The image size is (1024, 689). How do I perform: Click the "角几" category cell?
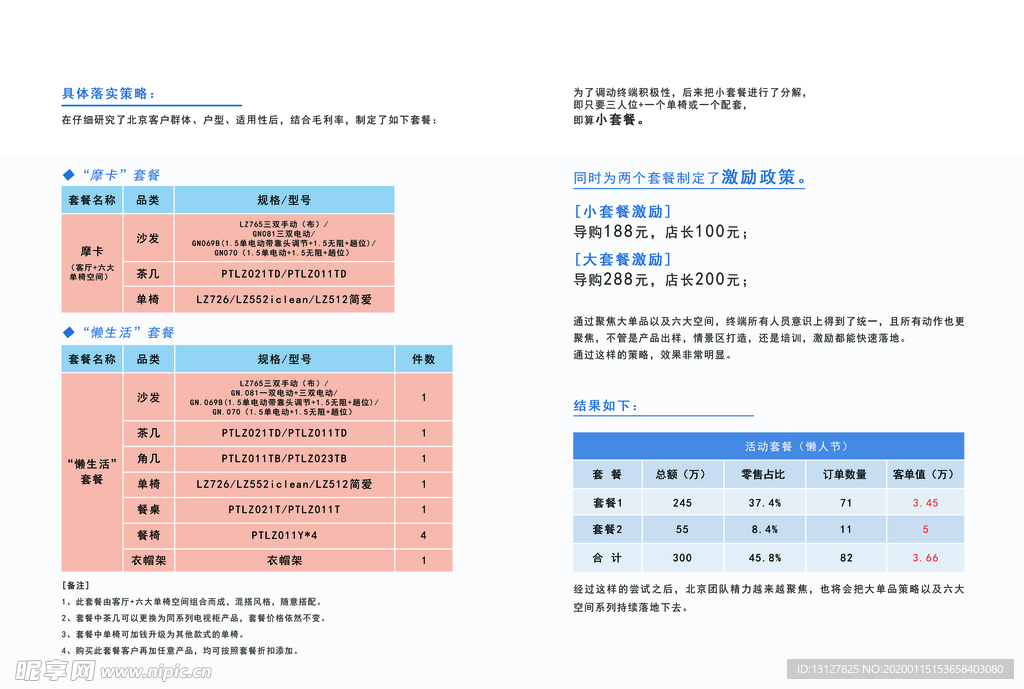coord(149,458)
